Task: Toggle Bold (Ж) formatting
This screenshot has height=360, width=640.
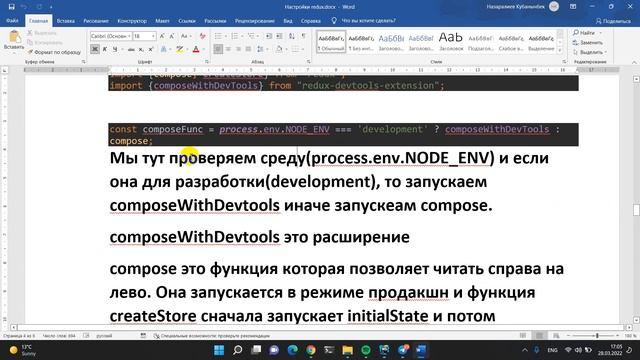Action: click(95, 49)
